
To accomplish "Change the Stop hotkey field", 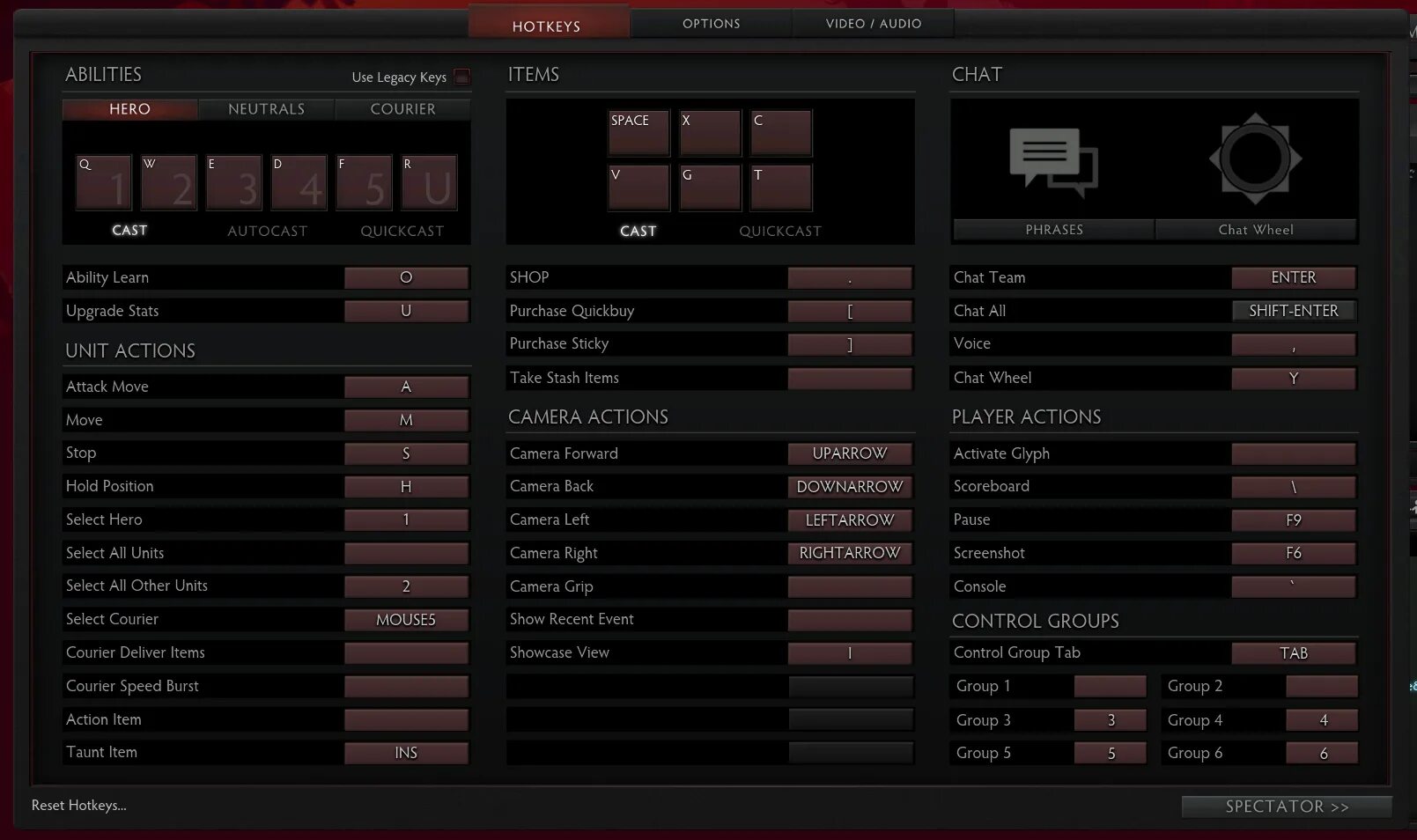I will coord(406,453).
